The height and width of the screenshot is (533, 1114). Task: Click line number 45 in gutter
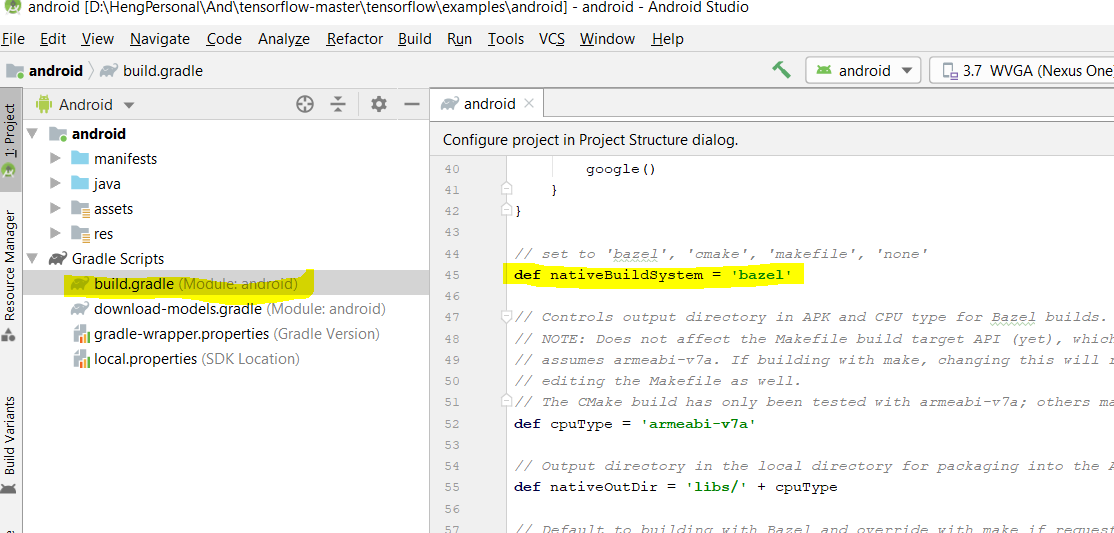[451, 275]
